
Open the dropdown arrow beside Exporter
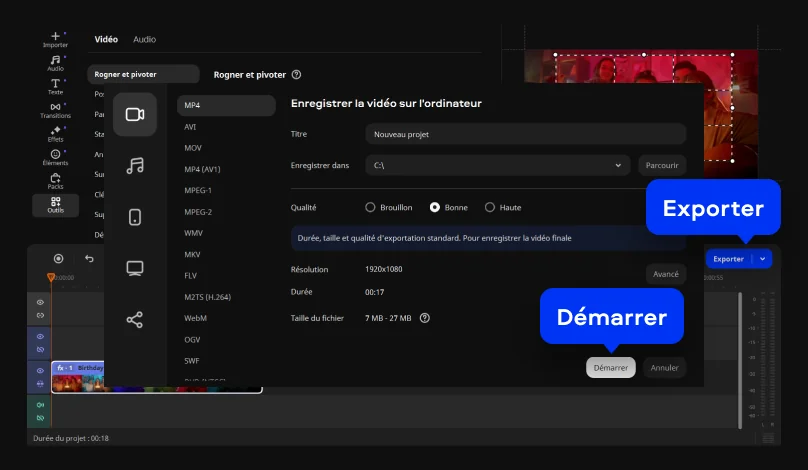(x=763, y=259)
